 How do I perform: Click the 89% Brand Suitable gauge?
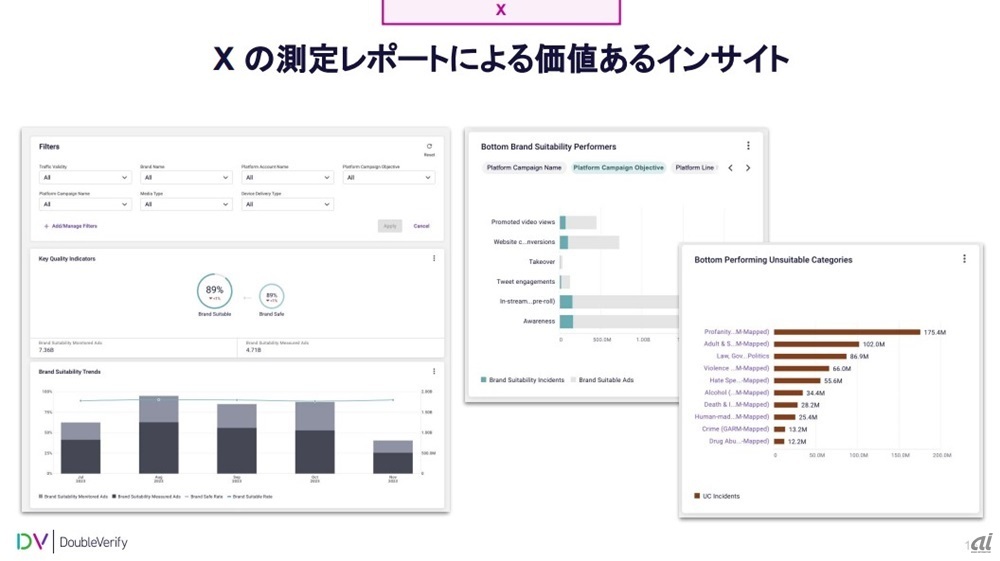click(x=214, y=291)
